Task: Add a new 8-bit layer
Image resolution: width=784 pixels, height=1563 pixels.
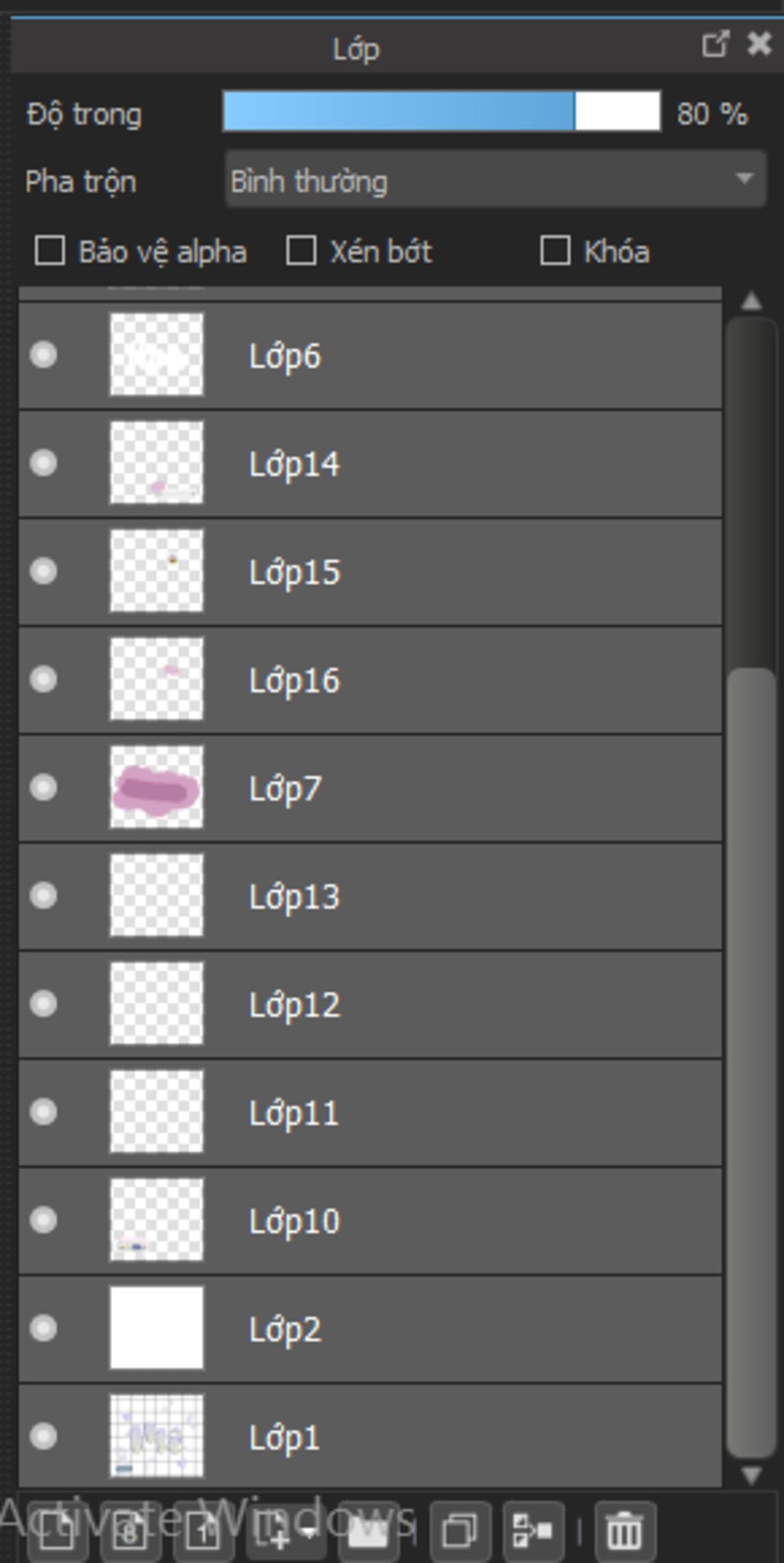Action: [130, 1532]
